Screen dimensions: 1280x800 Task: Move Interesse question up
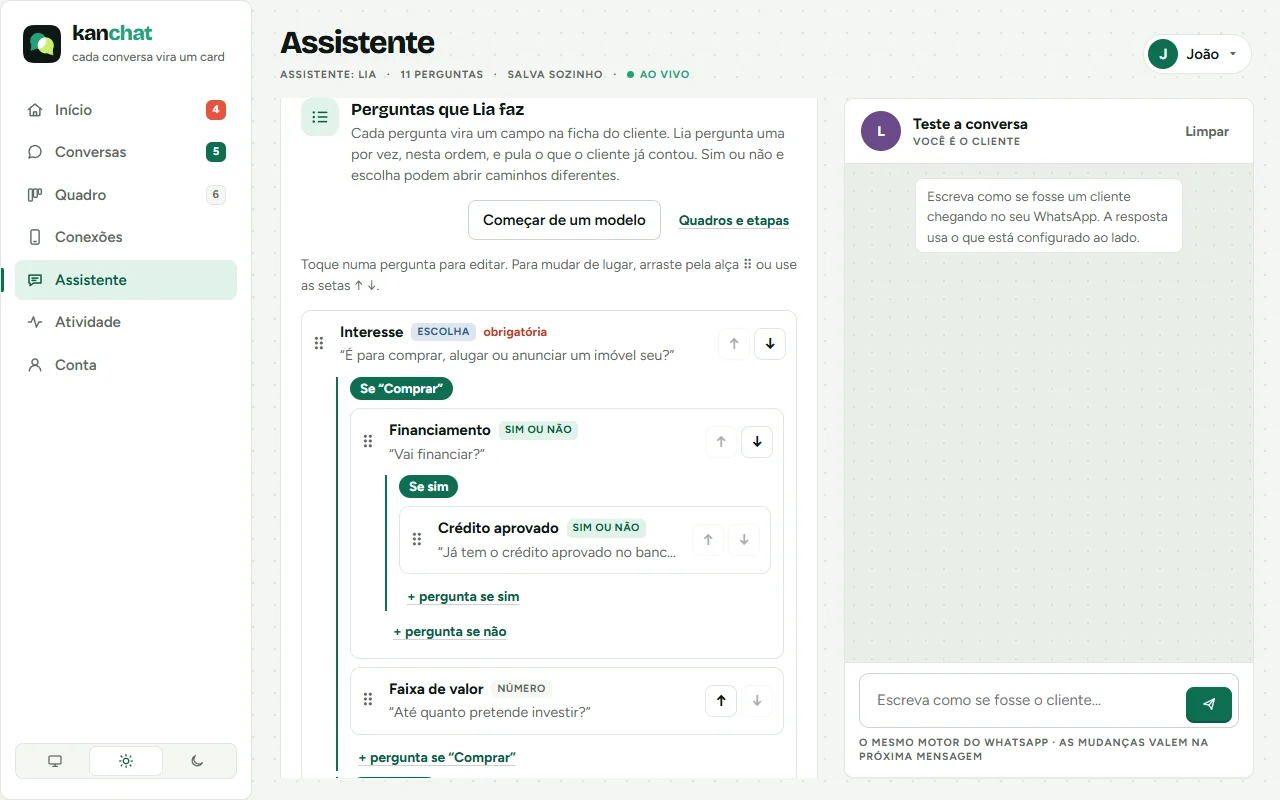click(734, 343)
